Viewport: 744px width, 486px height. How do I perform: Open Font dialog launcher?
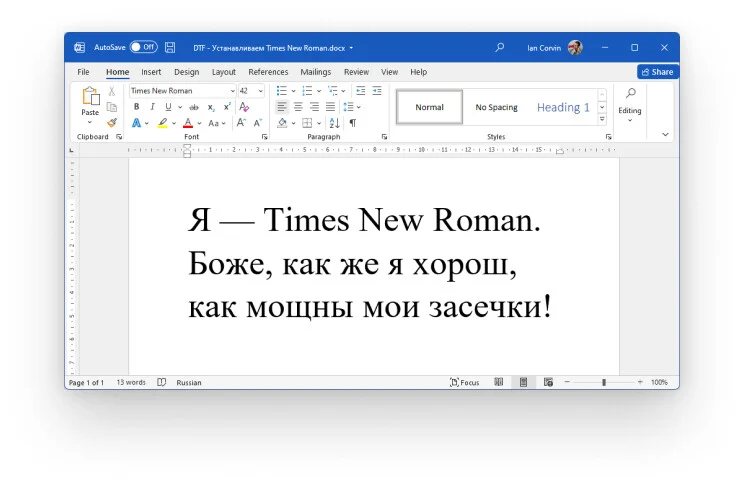(264, 137)
